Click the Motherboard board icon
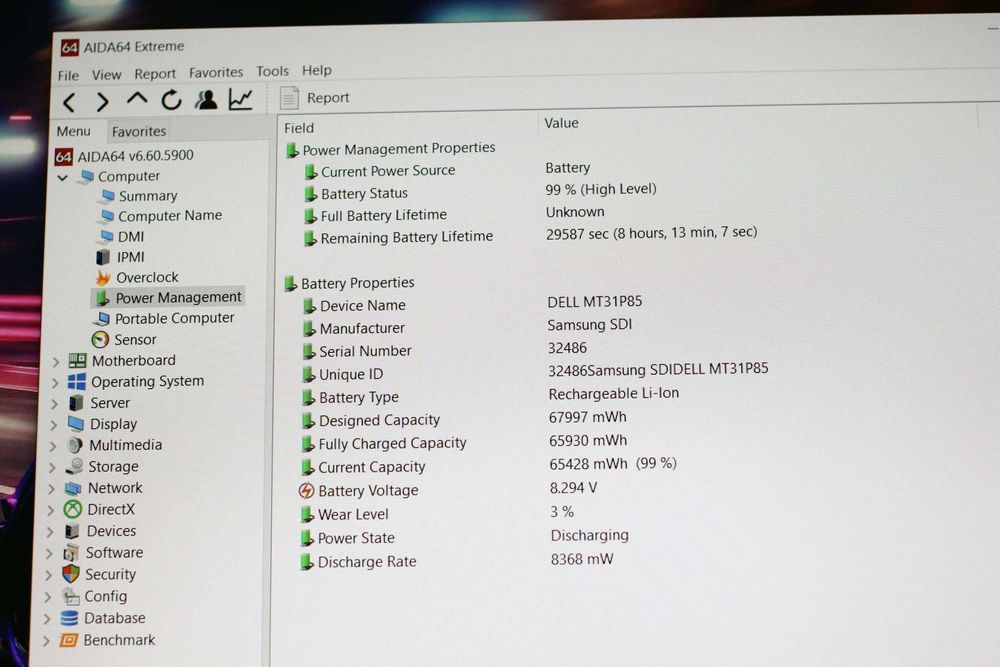This screenshot has width=1000, height=667. point(77,361)
